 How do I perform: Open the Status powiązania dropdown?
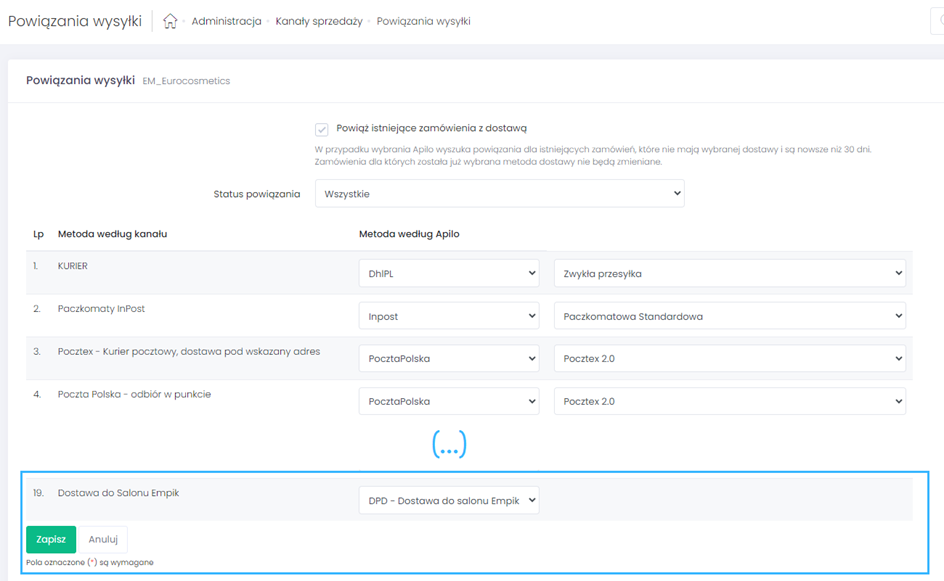click(x=499, y=194)
